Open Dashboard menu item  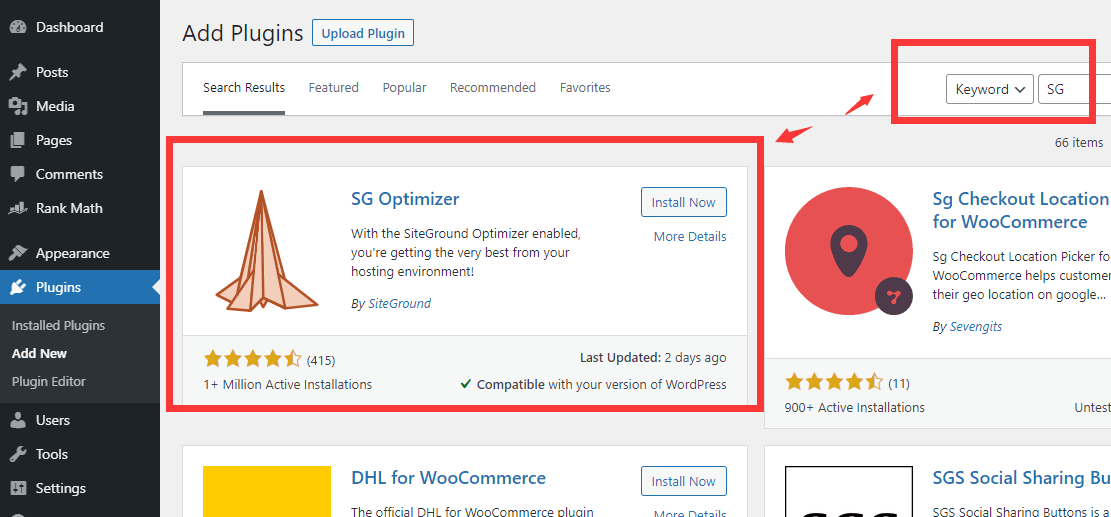pos(80,28)
